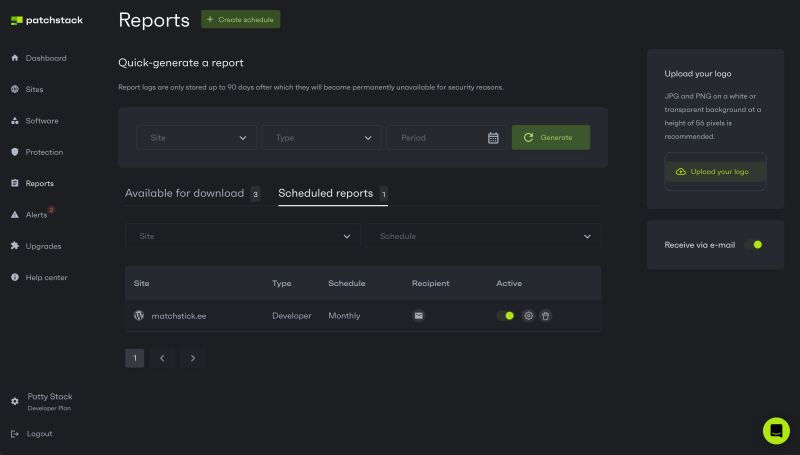Open the Type dropdown
The image size is (800, 455).
[321, 138]
